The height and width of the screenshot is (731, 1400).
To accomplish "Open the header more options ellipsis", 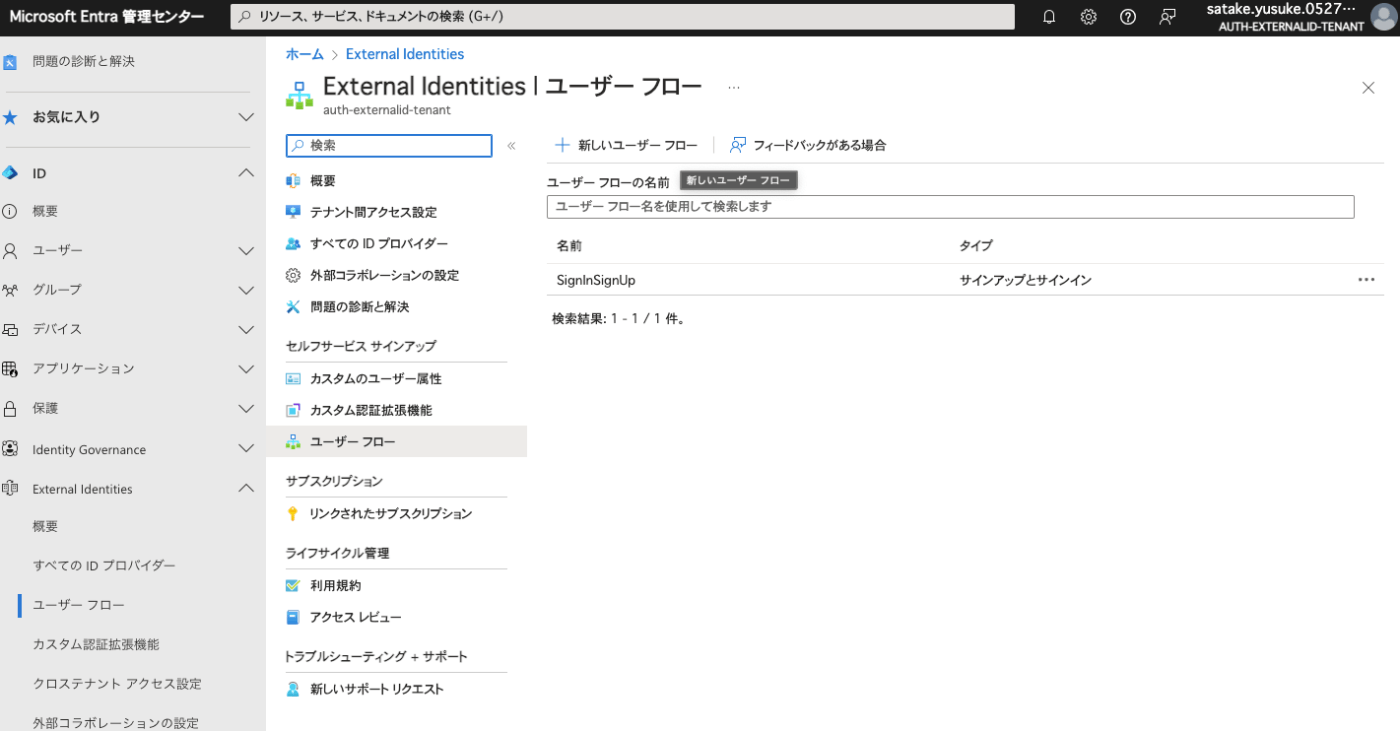I will [x=734, y=87].
